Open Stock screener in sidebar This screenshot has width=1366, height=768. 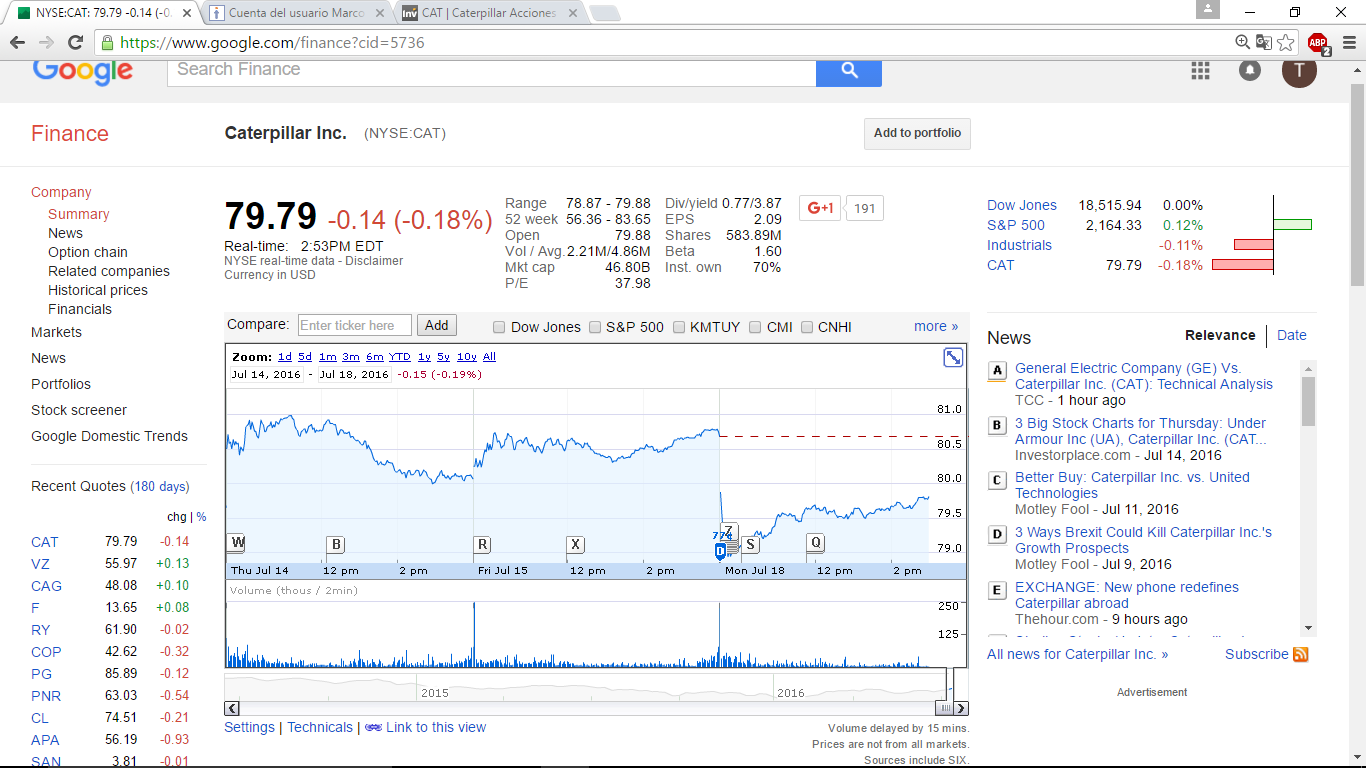[x=79, y=410]
